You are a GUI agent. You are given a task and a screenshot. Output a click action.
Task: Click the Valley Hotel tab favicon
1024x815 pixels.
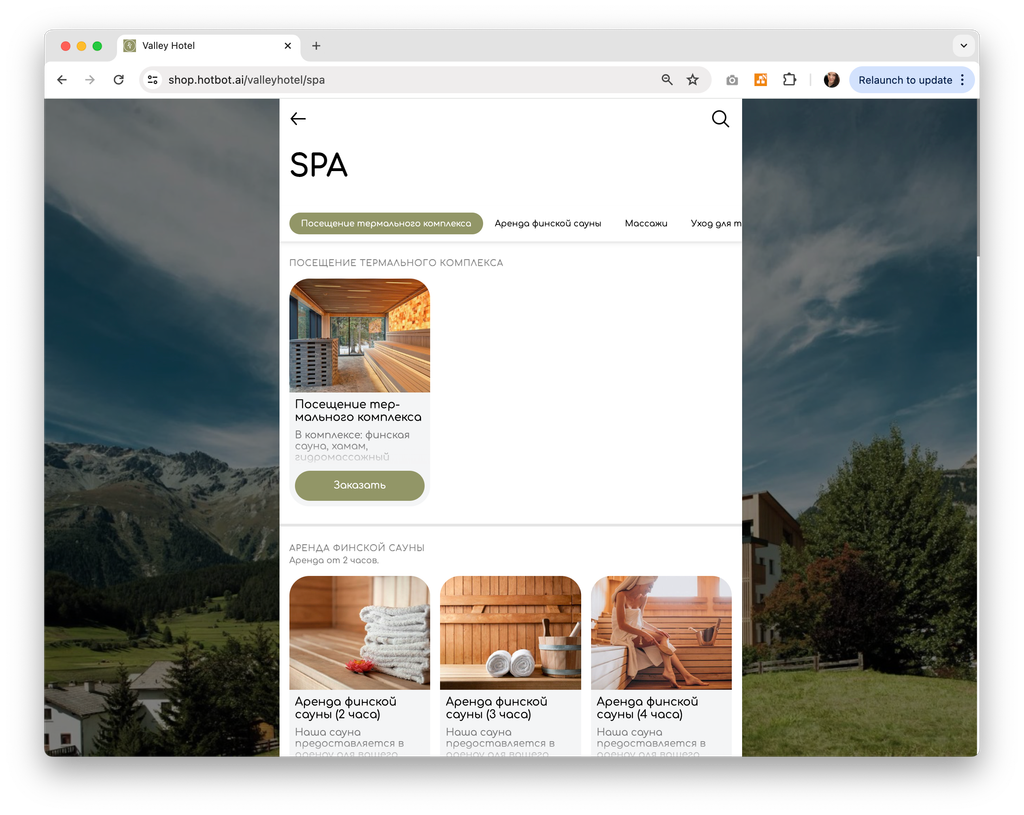(x=130, y=46)
